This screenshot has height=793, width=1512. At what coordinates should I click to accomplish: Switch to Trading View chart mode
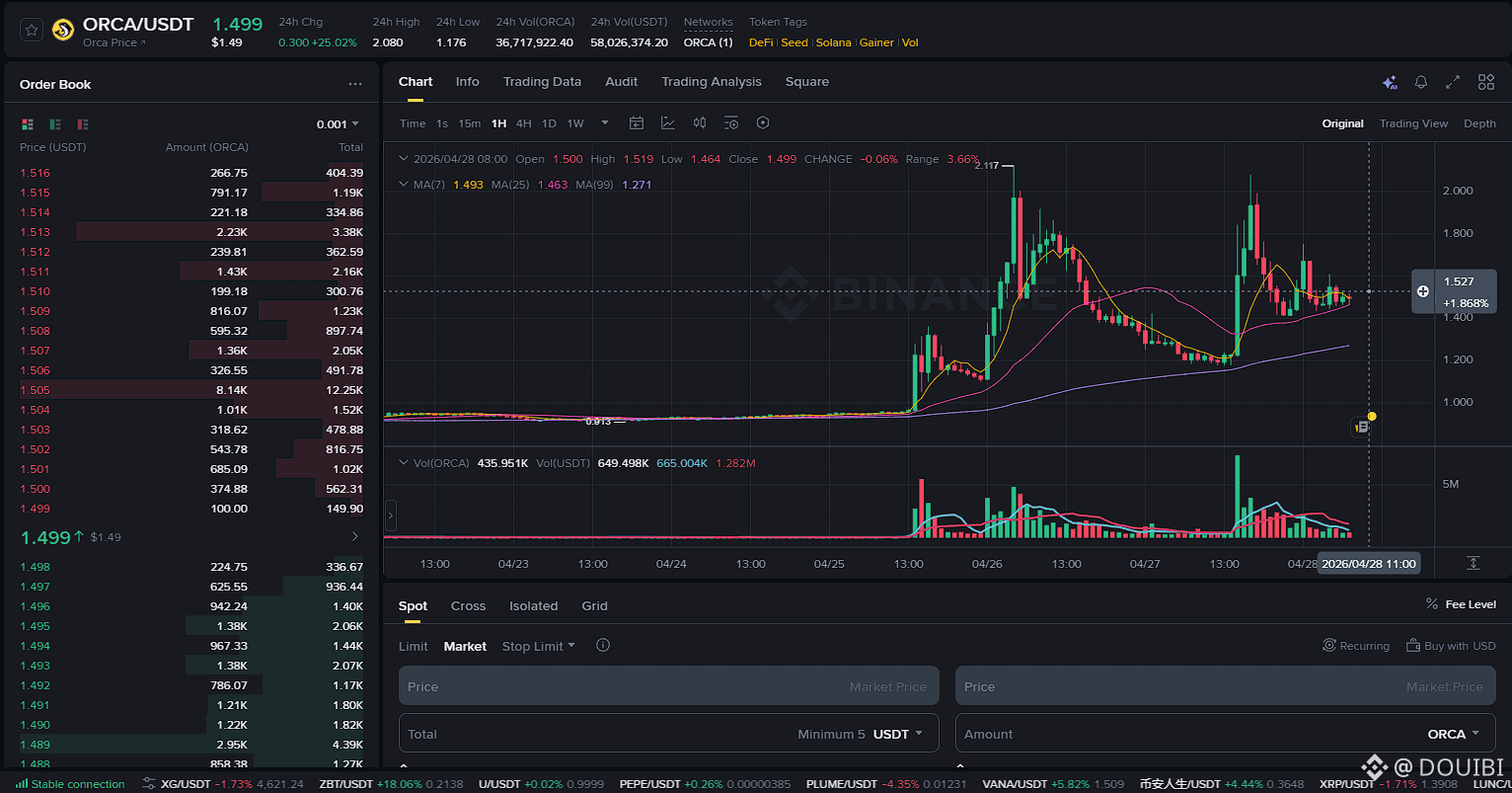click(1413, 123)
